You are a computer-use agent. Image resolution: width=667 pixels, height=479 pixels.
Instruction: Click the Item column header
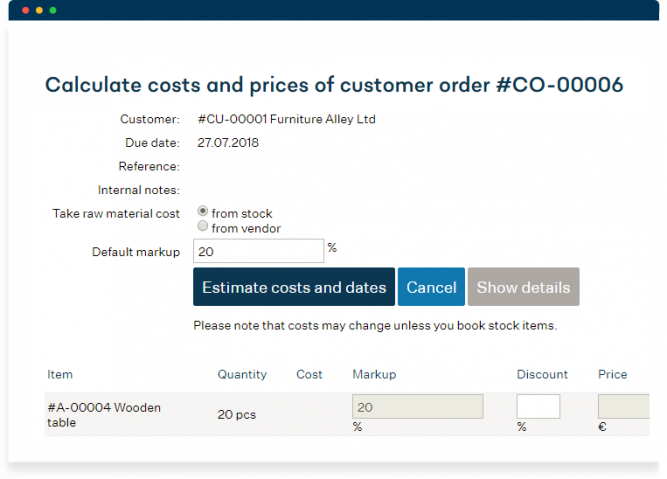pyautogui.click(x=60, y=375)
